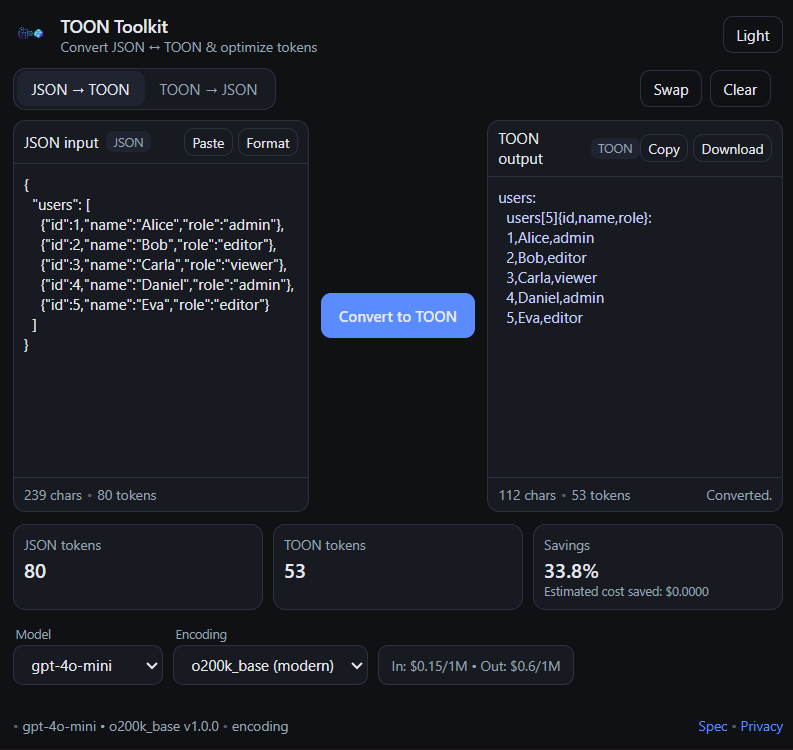Viewport: 793px width, 750px height.
Task: Click the Convert to TOON button
Action: pyautogui.click(x=398, y=316)
